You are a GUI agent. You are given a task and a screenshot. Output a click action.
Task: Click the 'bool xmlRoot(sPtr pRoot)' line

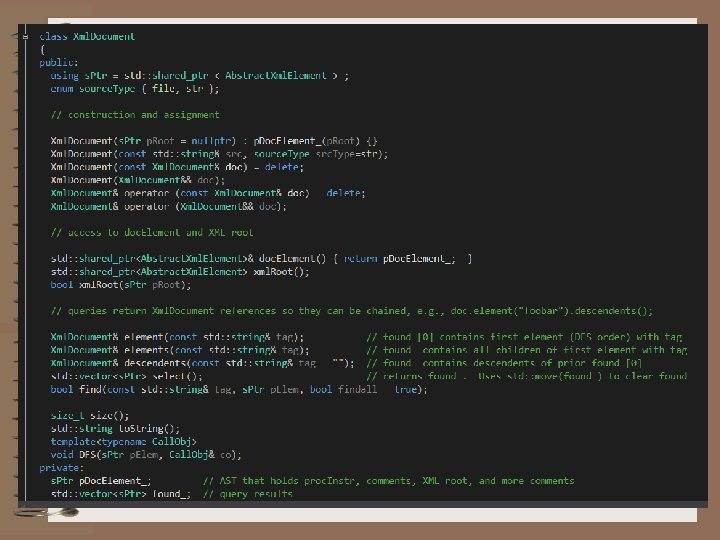click(x=120, y=285)
